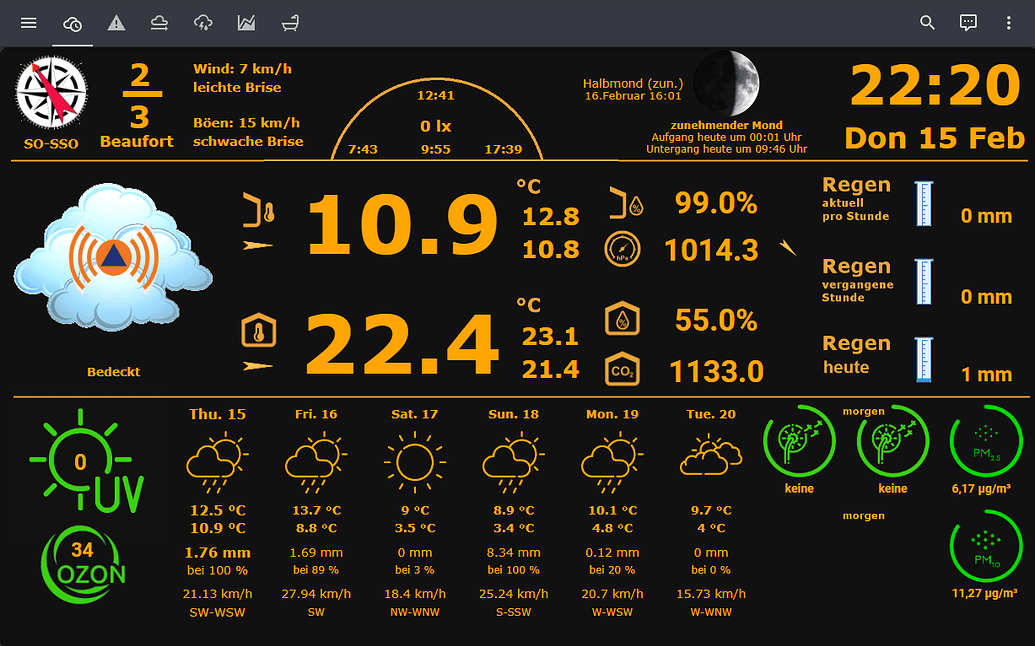1035x646 pixels.
Task: Tap the green PM2.5 particle circle
Action: 986,442
